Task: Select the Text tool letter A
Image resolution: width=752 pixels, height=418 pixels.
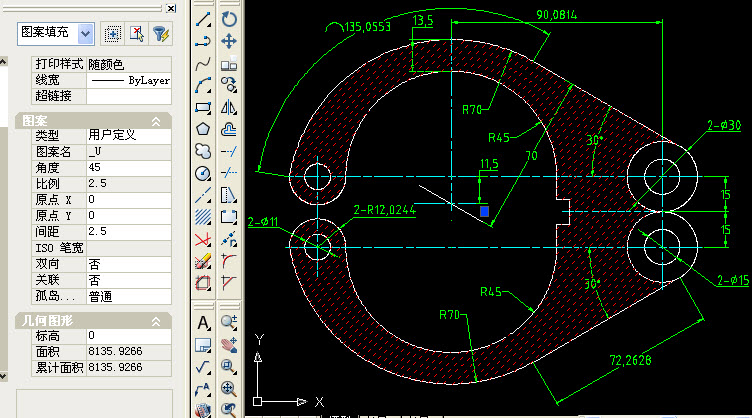Action: coord(203,323)
